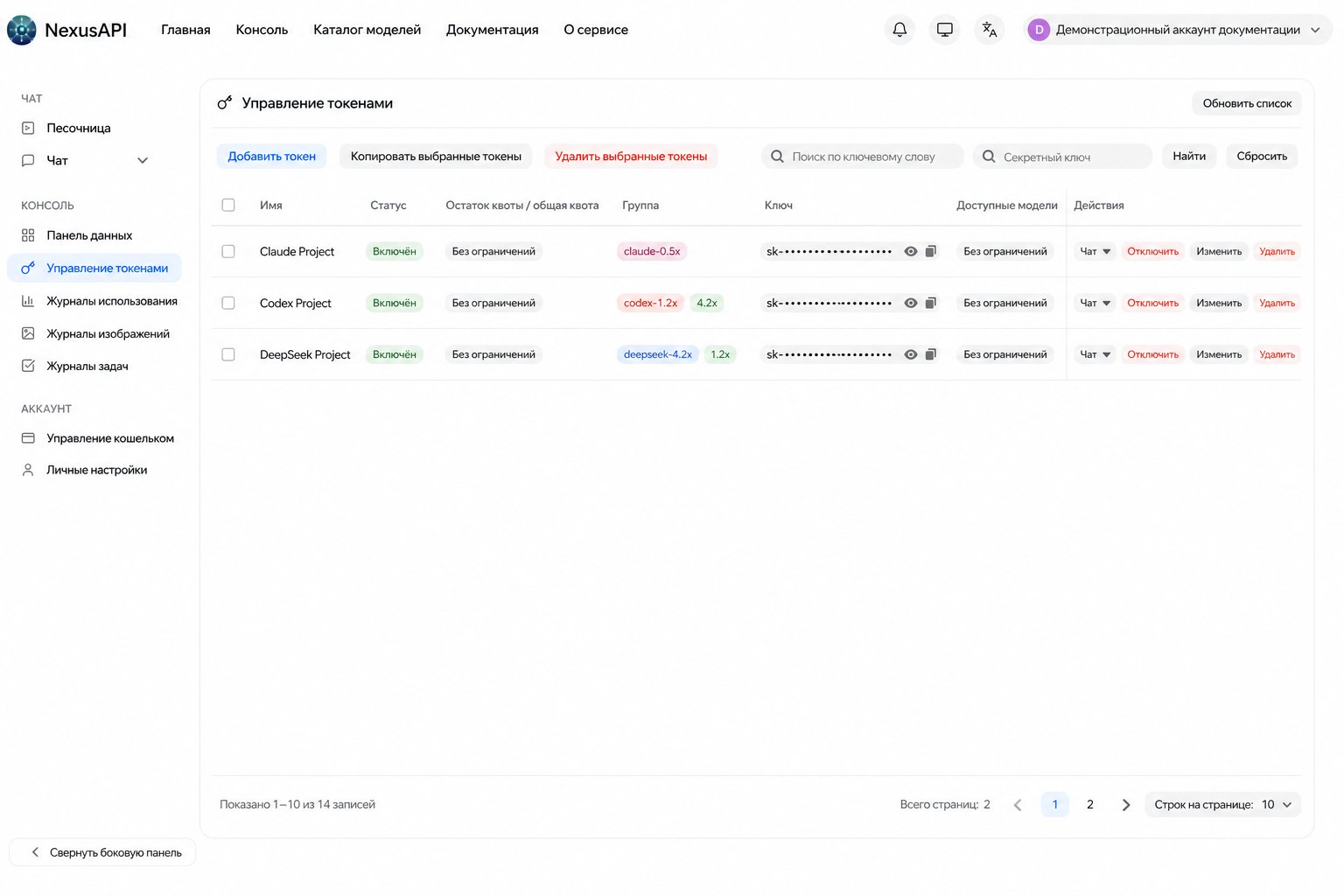Image resolution: width=1344 pixels, height=896 pixels.
Task: Go to Каталог моделей
Action: coord(367,30)
